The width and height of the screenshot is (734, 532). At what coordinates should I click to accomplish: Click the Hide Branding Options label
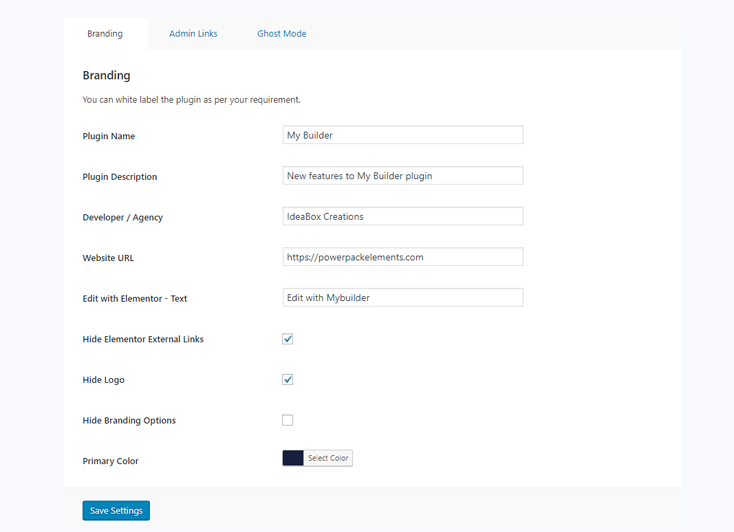[x=129, y=421]
